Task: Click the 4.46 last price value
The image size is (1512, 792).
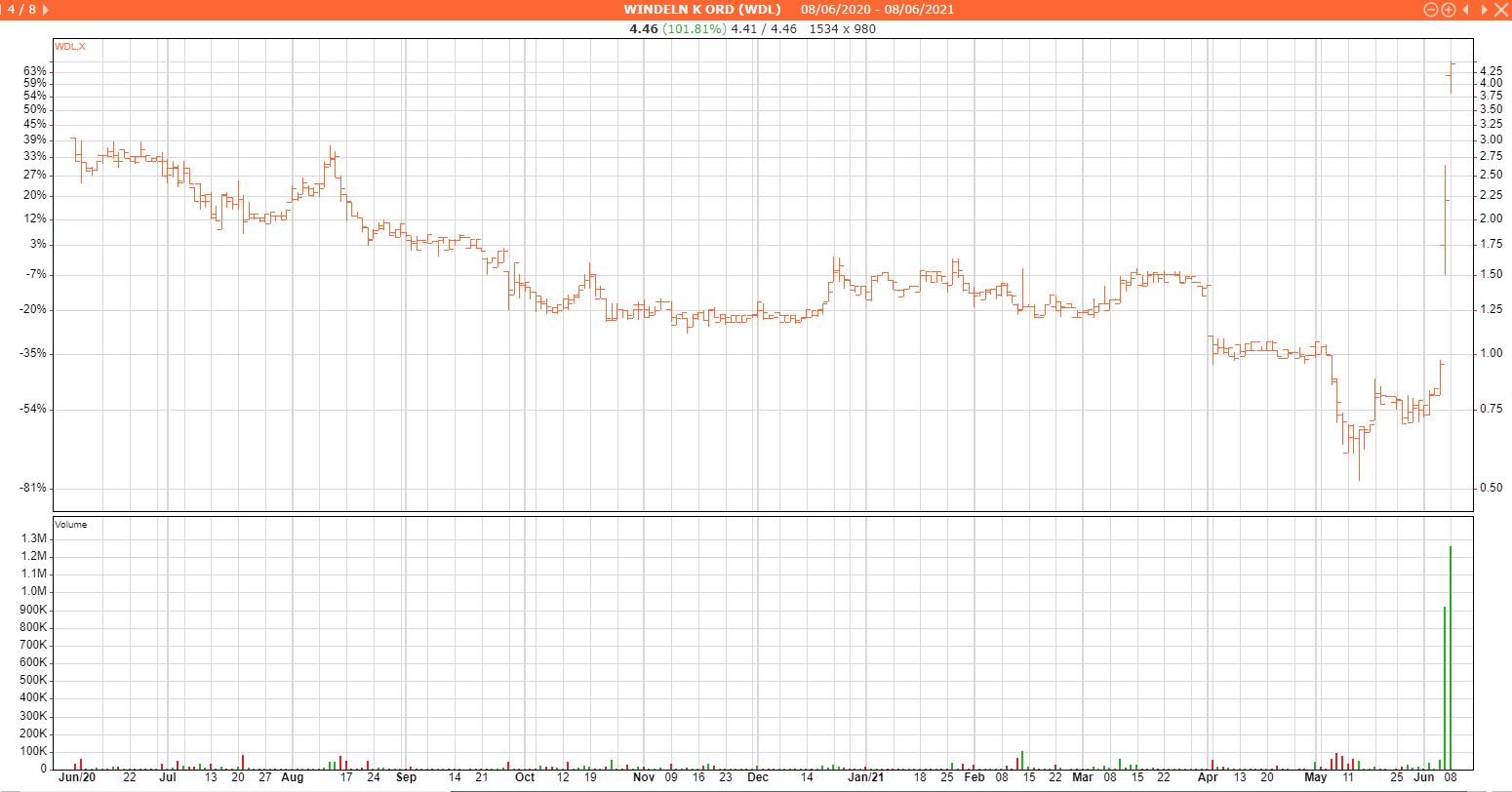Action: tap(644, 28)
